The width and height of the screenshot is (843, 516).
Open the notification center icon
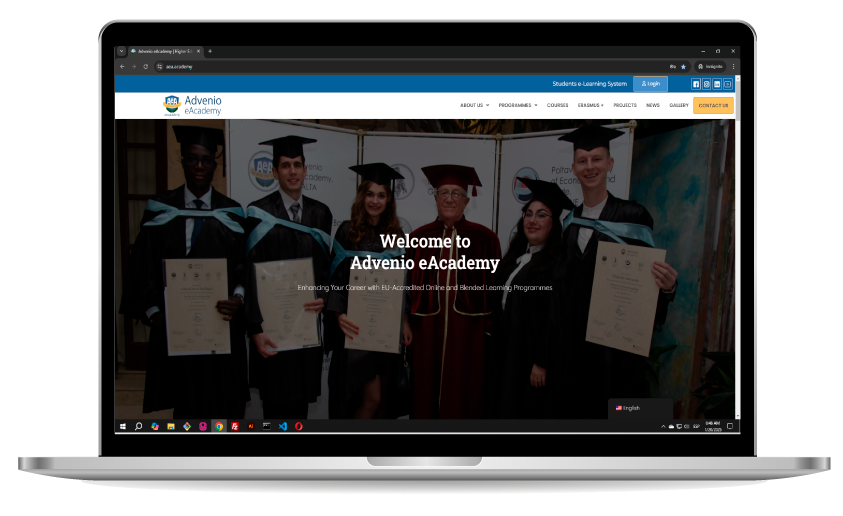pos(730,426)
